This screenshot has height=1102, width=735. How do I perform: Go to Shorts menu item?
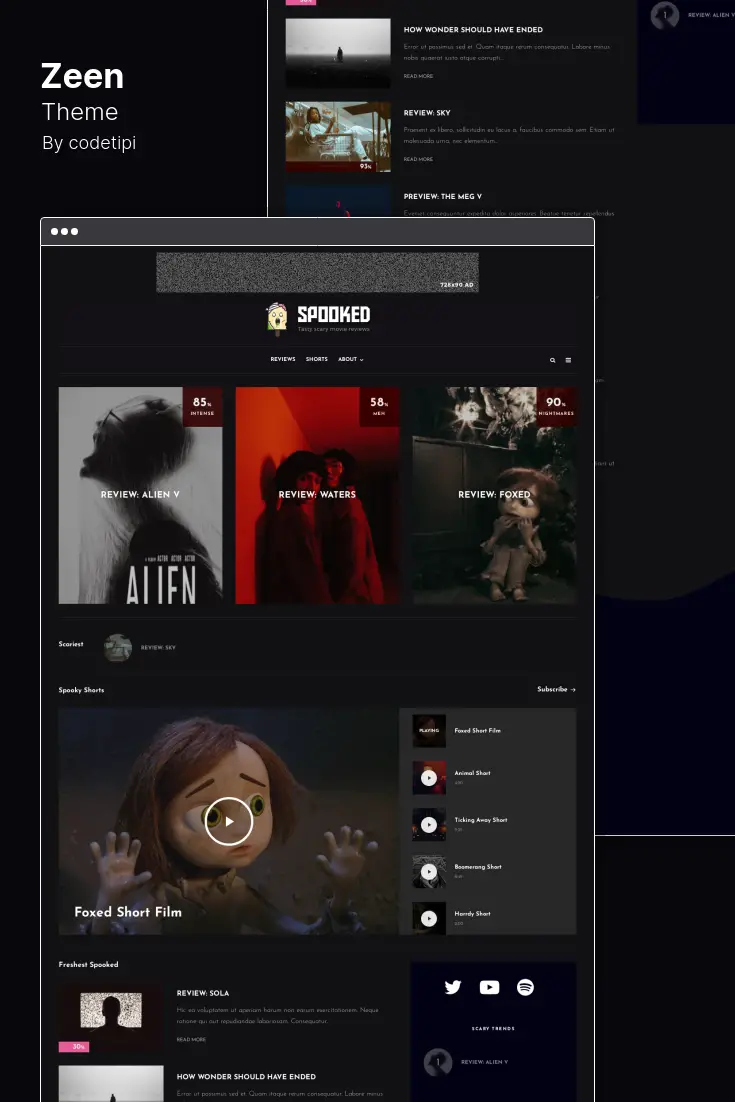317,359
